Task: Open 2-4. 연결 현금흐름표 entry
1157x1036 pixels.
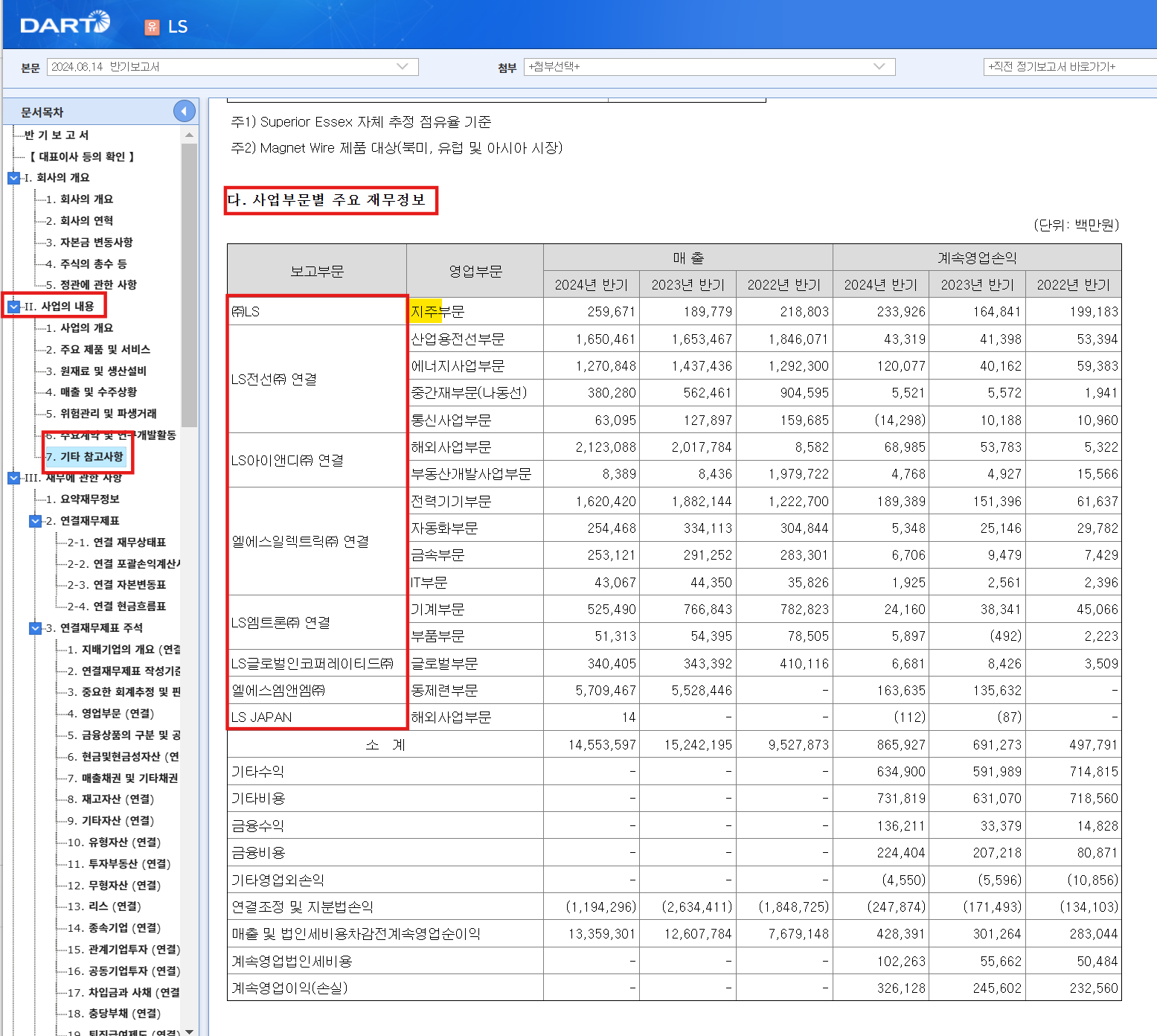Action: 116,607
